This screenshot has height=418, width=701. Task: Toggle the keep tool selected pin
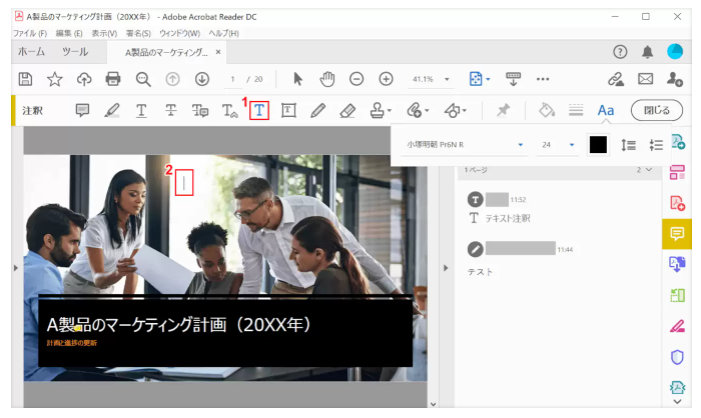[503, 110]
